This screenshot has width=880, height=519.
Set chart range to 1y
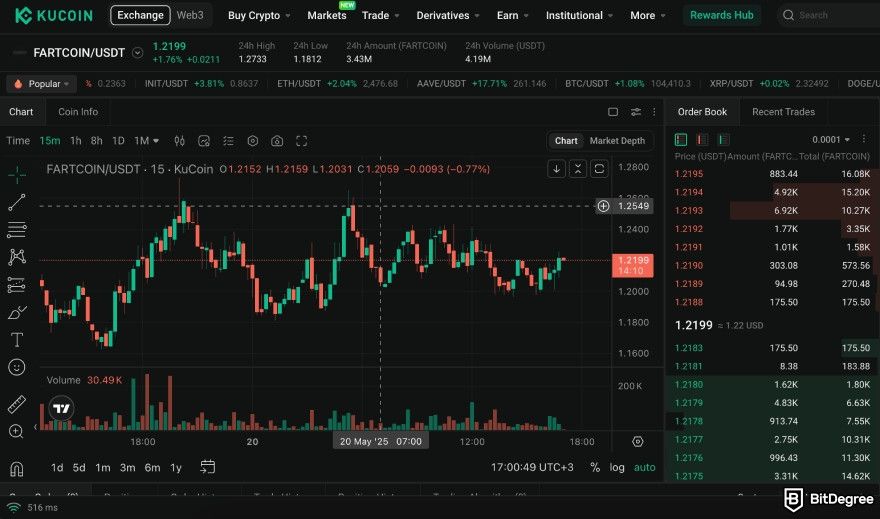176,467
